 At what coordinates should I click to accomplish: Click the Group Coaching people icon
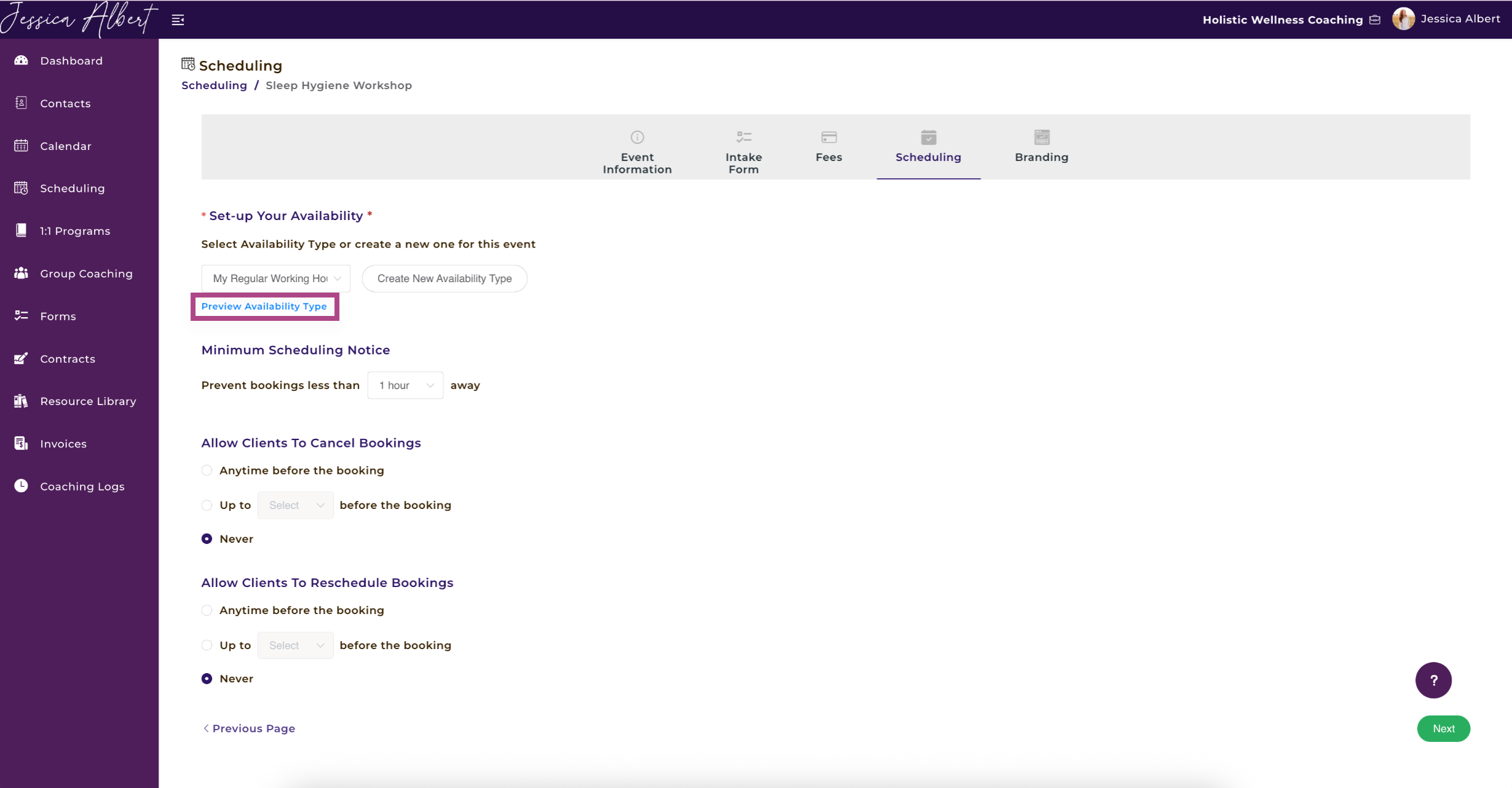(x=22, y=273)
